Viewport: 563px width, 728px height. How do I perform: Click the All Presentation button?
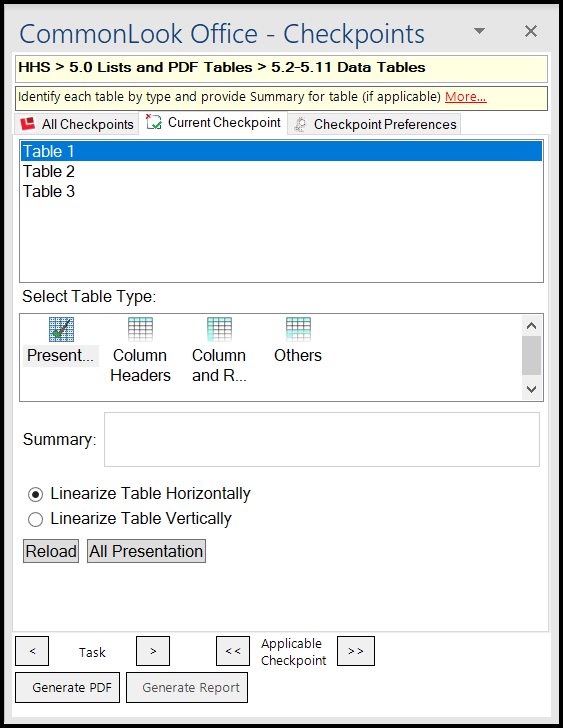pos(146,551)
